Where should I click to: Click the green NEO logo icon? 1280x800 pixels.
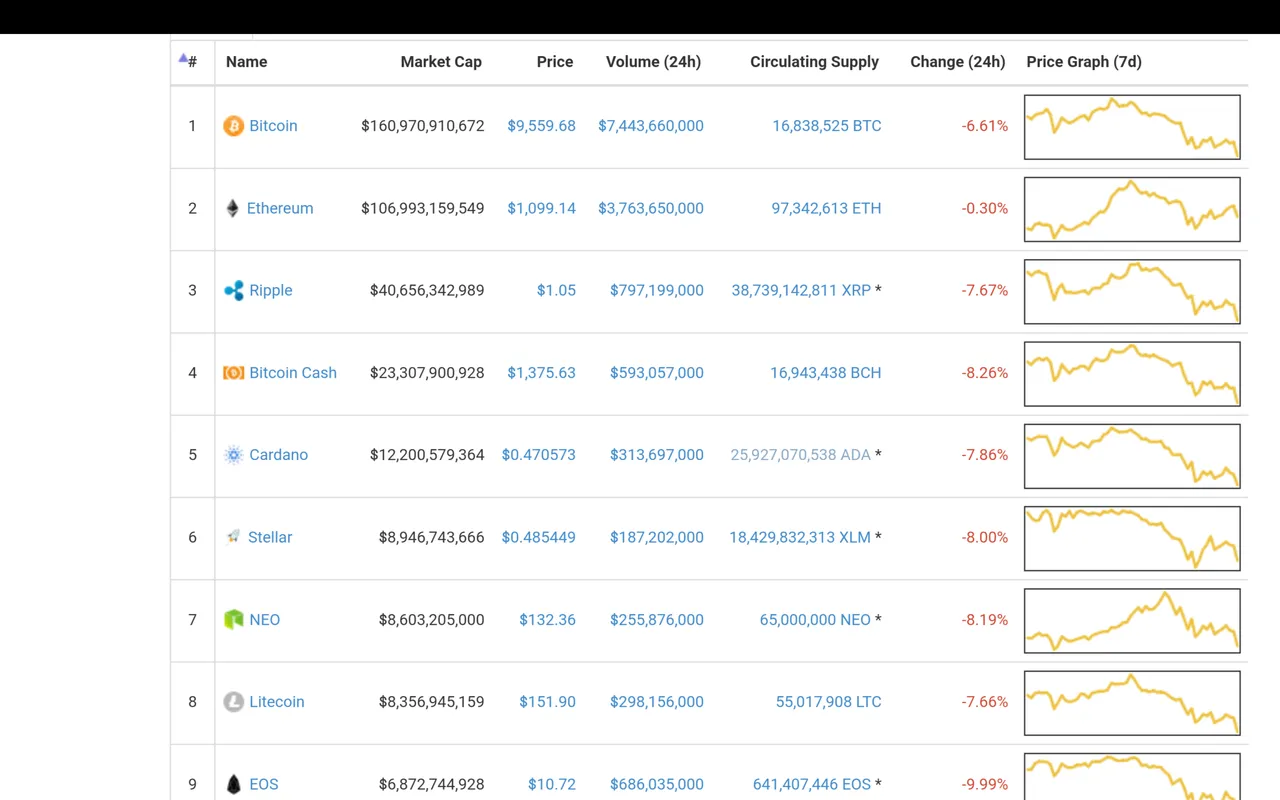click(233, 620)
